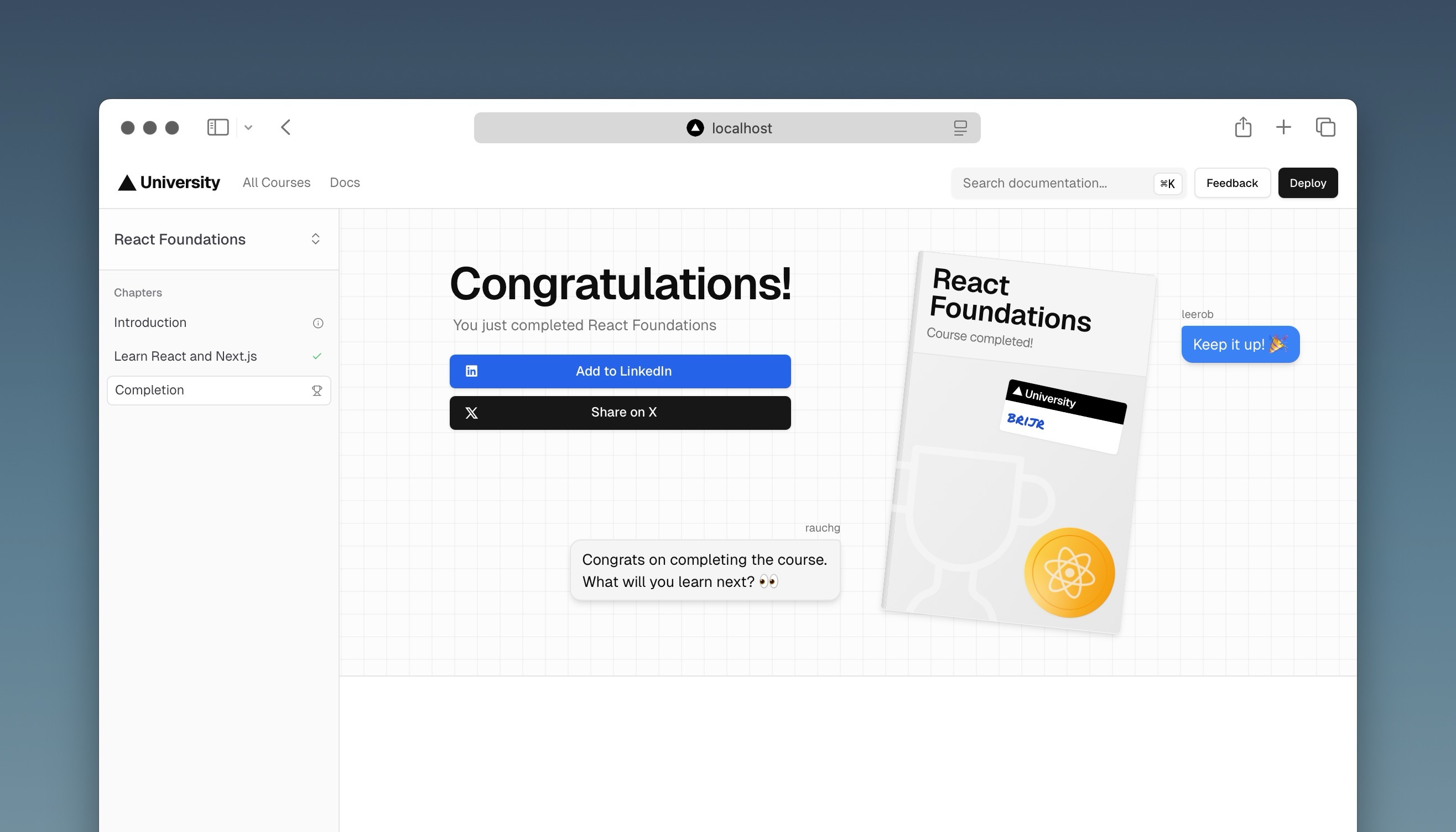Viewport: 1456px width, 832px height.
Task: Click the browser share icon
Action: pyautogui.click(x=1243, y=127)
